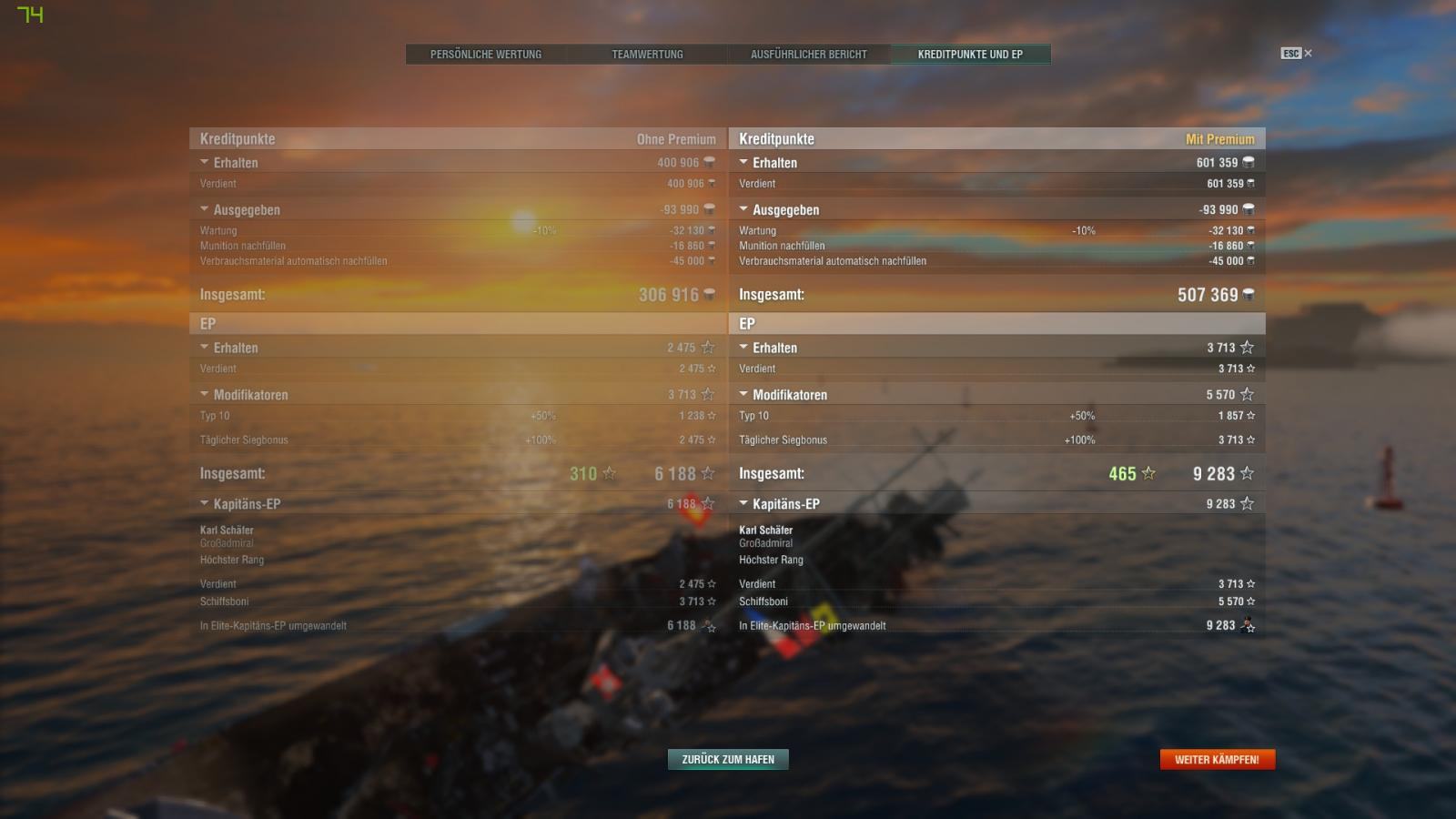Collapse the non-premium Ausgegeben section
1456x819 pixels.
point(205,209)
